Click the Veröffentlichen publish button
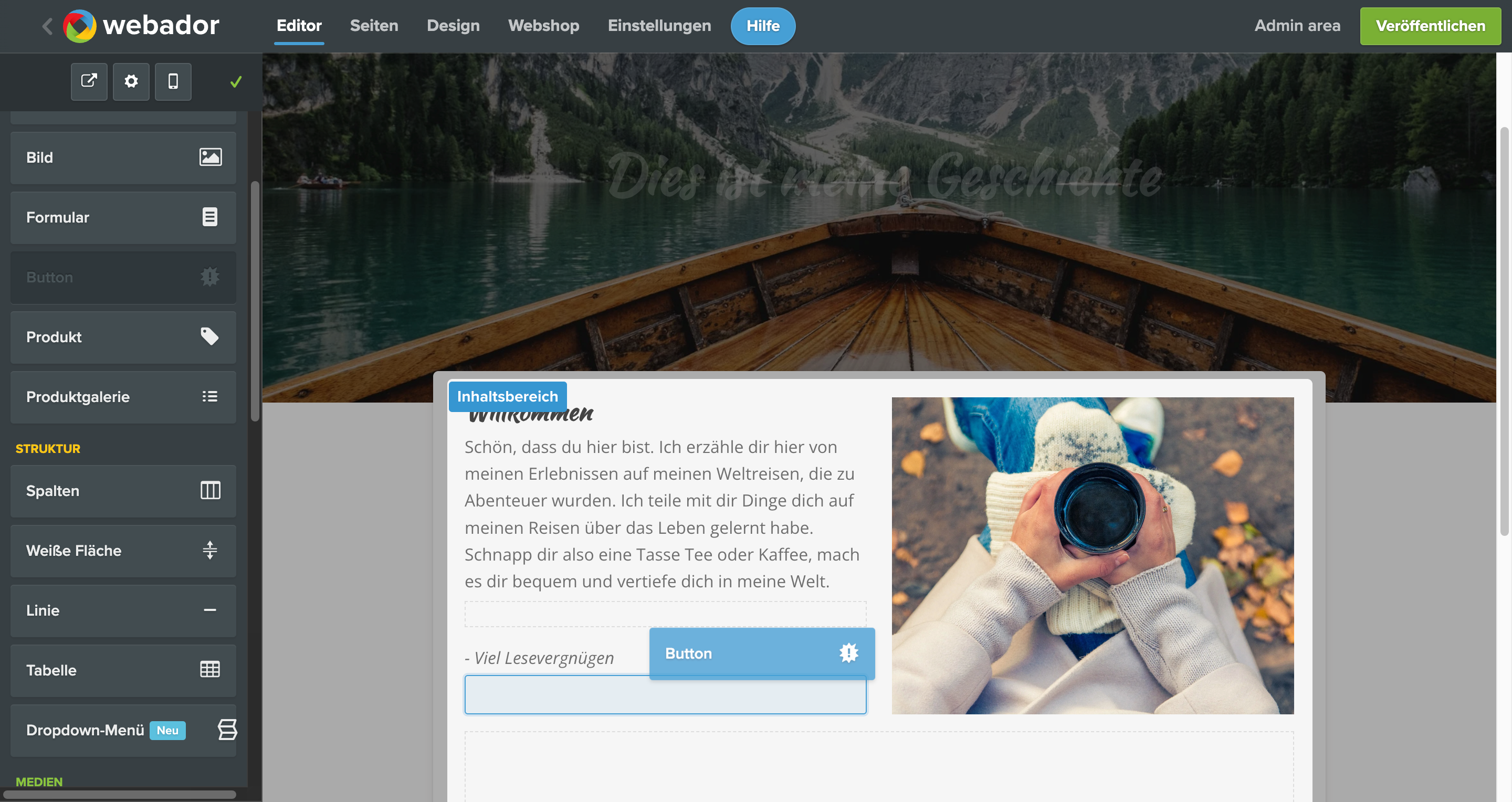The image size is (1512, 802). [1431, 26]
